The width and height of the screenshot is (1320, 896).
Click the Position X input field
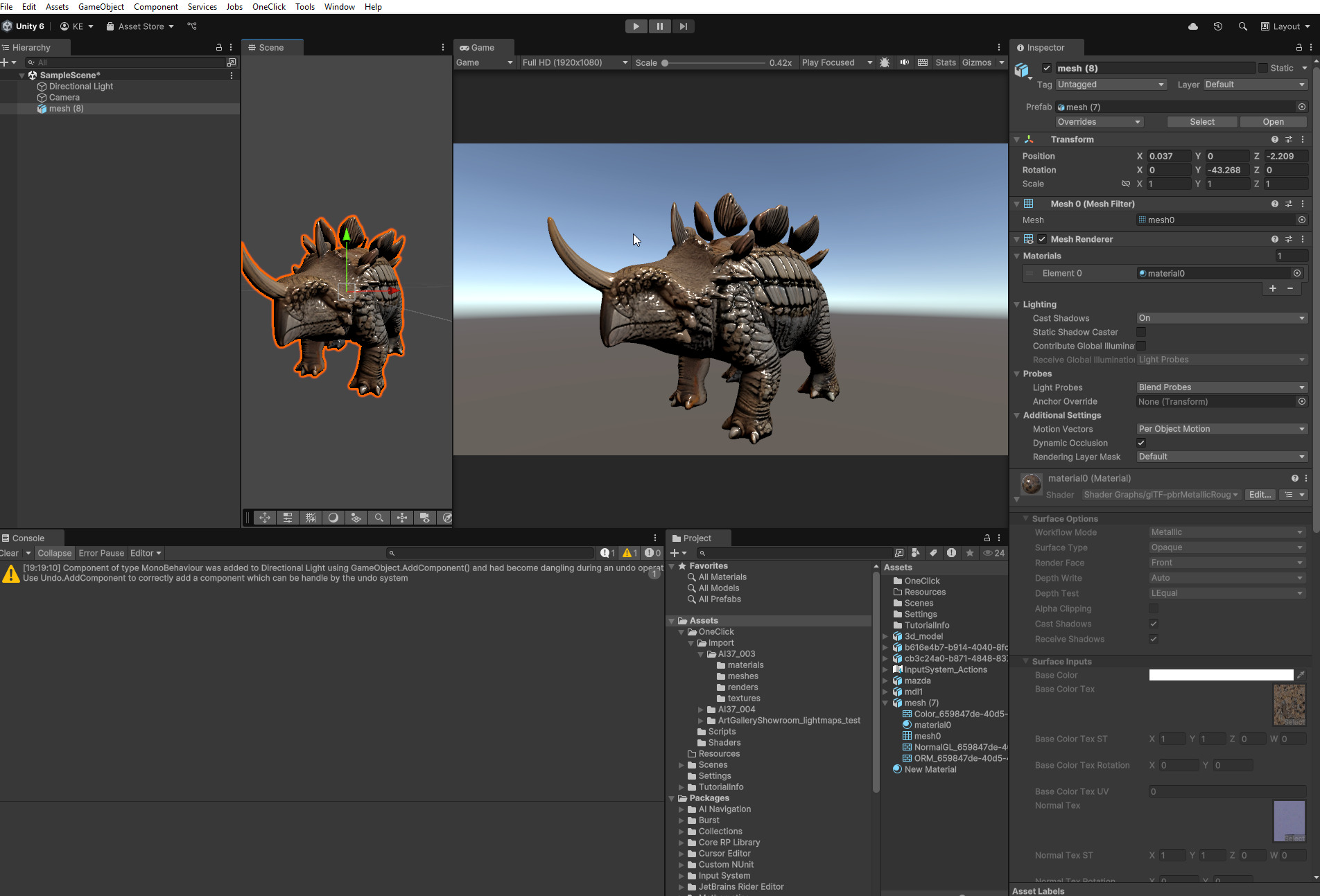point(1169,157)
